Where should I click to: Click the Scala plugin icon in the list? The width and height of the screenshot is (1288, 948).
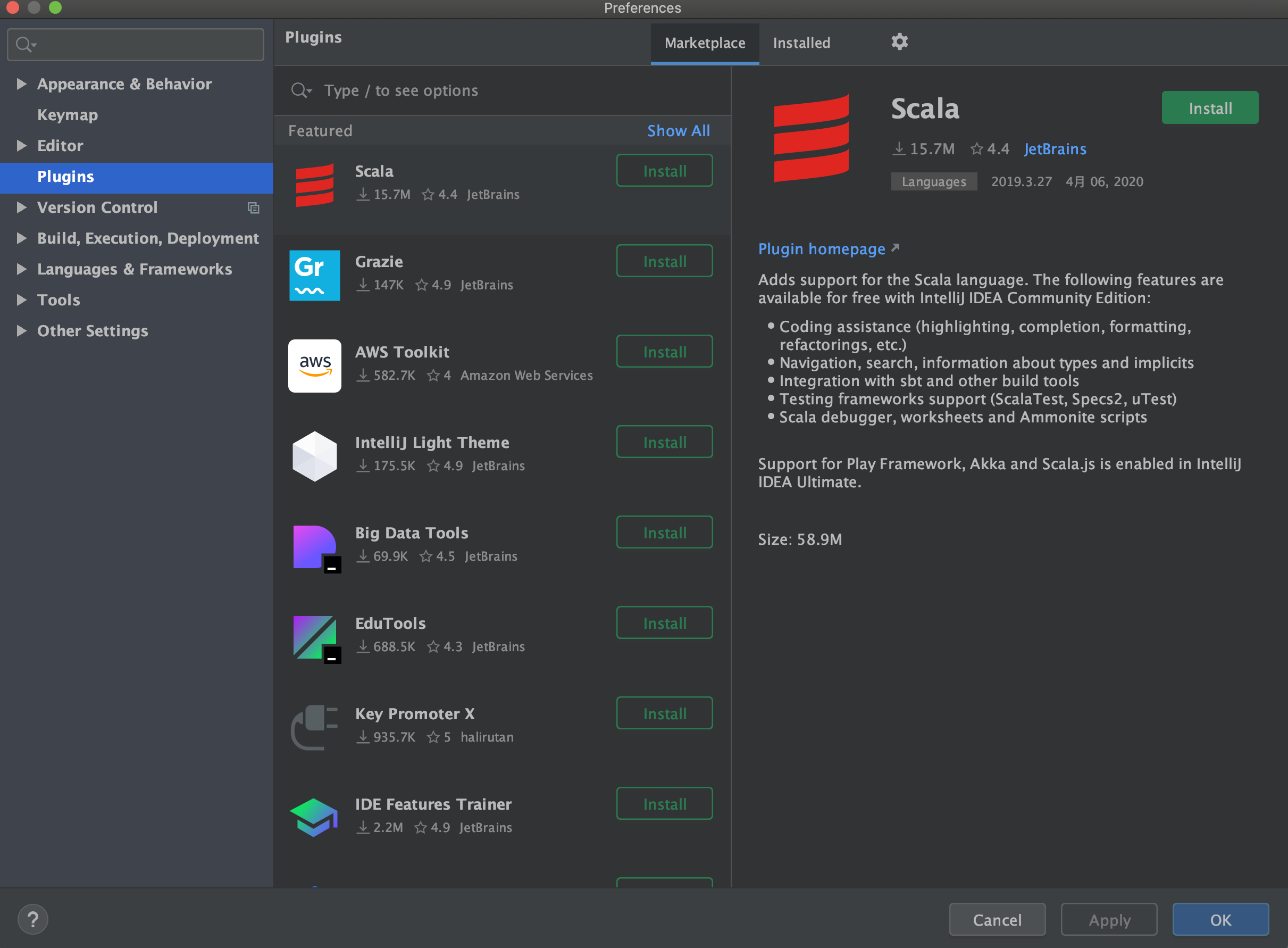(x=314, y=185)
